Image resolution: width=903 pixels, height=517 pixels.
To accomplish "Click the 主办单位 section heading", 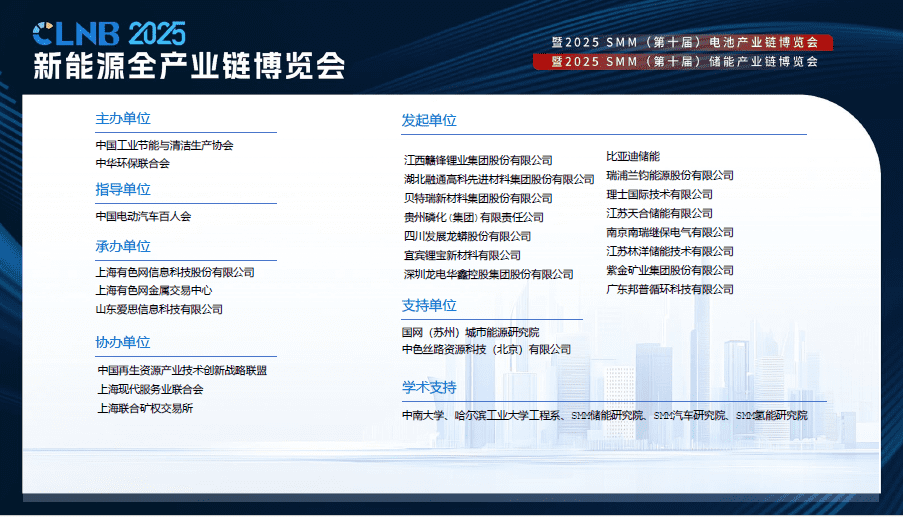I will point(123,118).
